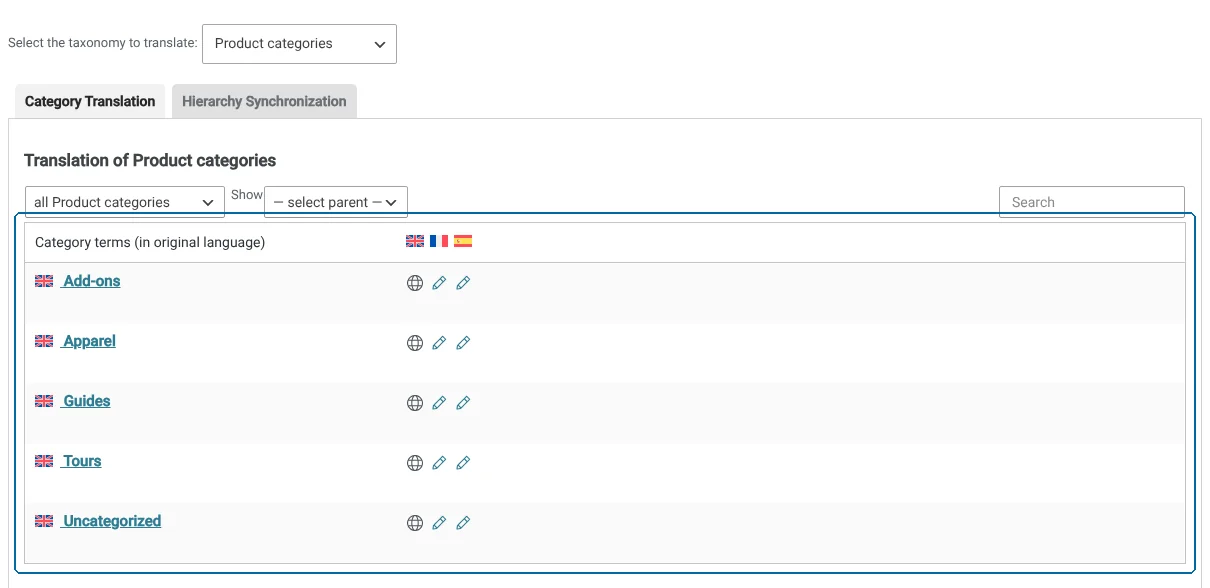Edit Spanish translation of Guides
Image resolution: width=1210 pixels, height=588 pixels.
pyautogui.click(x=463, y=403)
